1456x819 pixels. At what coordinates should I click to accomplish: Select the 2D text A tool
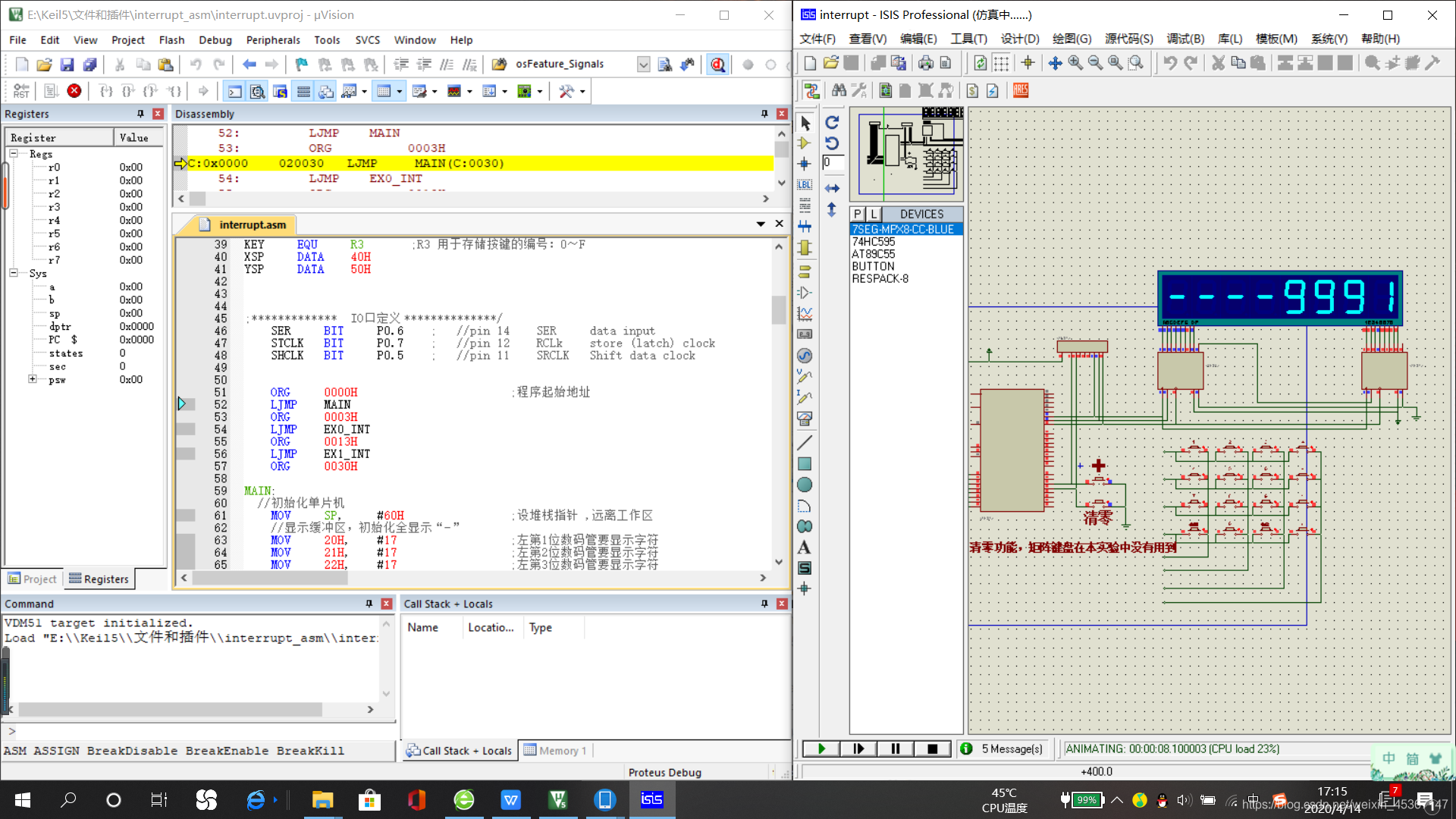[805, 548]
